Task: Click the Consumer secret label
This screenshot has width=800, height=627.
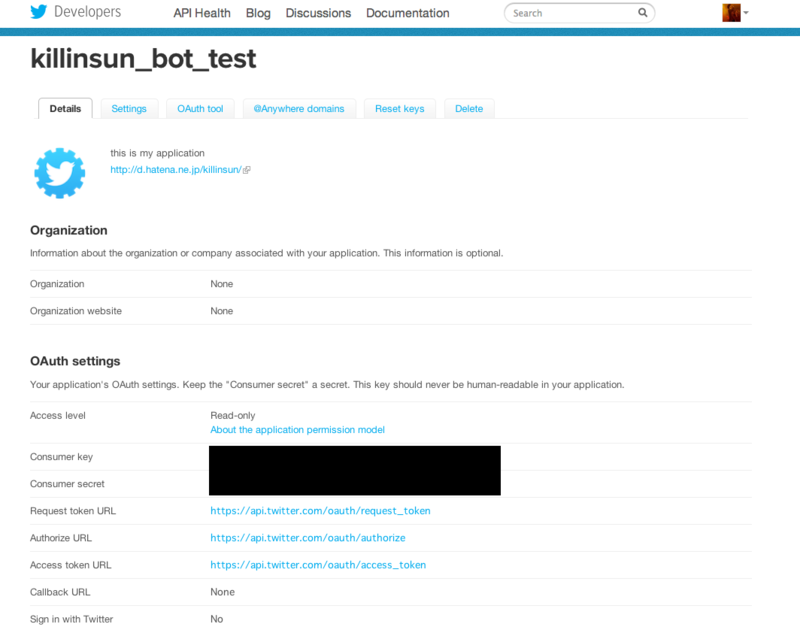Action: click(67, 484)
